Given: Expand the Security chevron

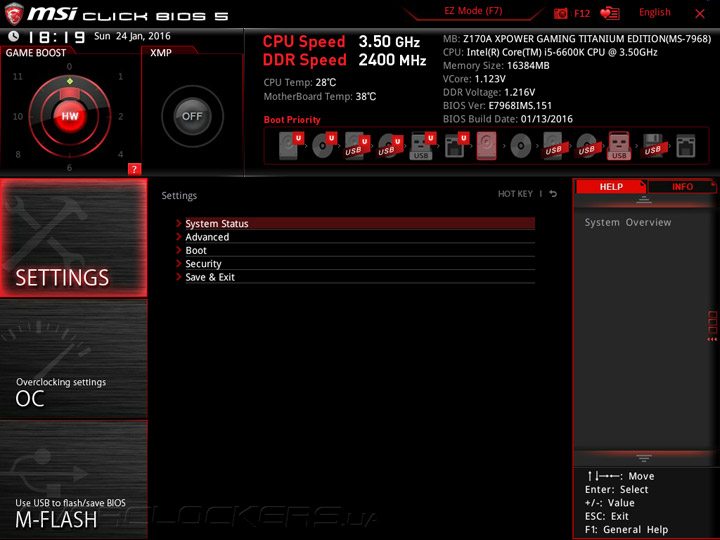Looking at the screenshot, I should pyautogui.click(x=179, y=264).
